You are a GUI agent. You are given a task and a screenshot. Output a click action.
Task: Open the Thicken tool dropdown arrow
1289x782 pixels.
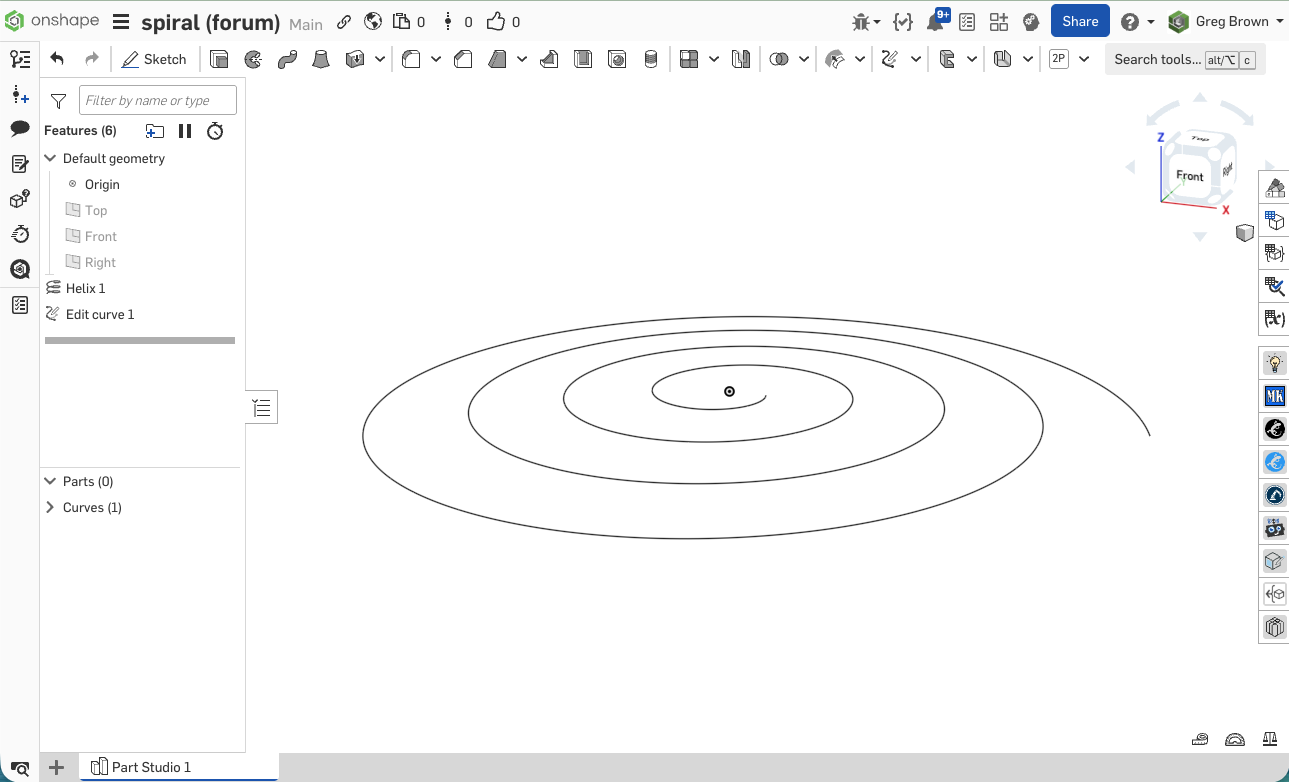click(x=380, y=60)
